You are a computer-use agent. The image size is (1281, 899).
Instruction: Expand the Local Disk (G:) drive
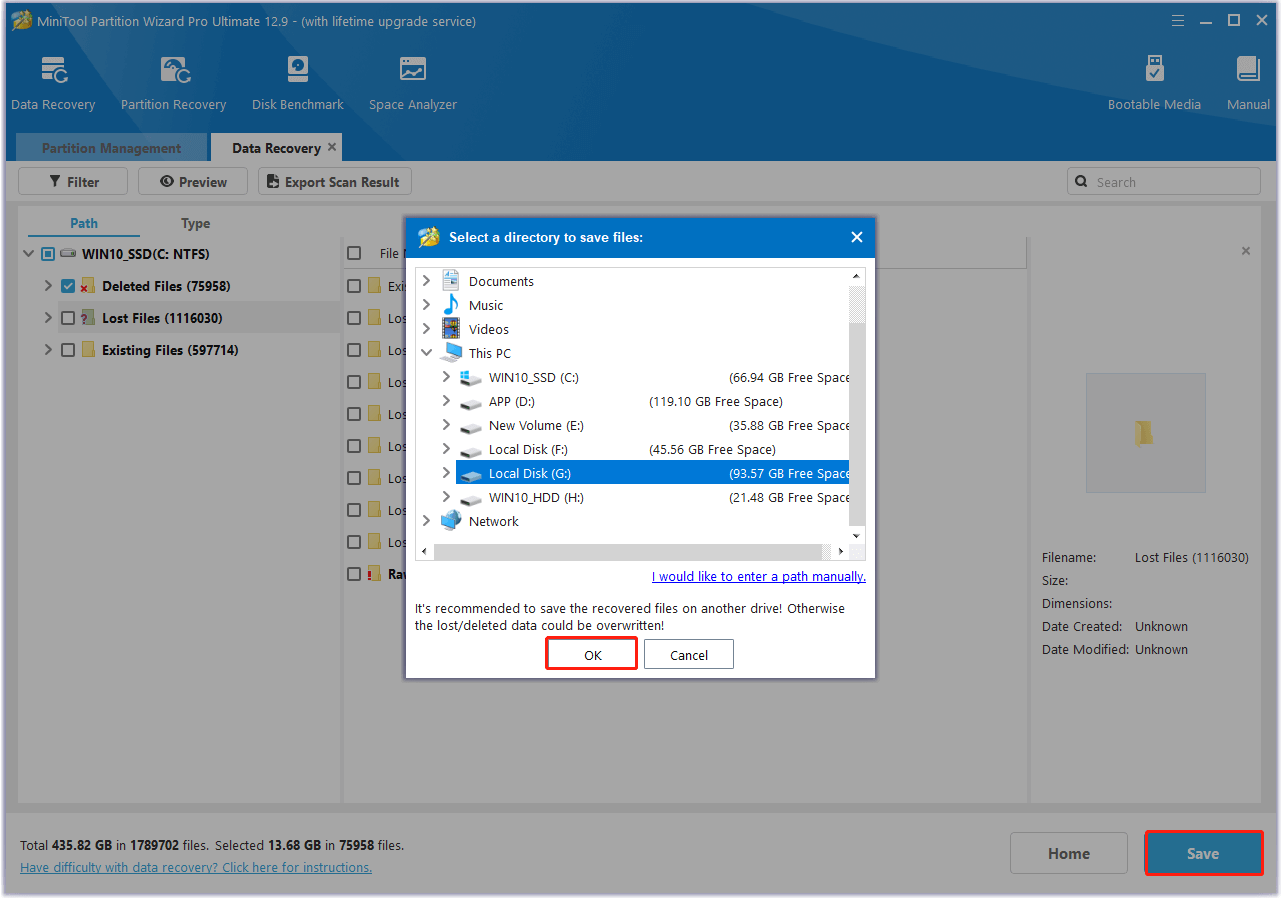(x=446, y=472)
